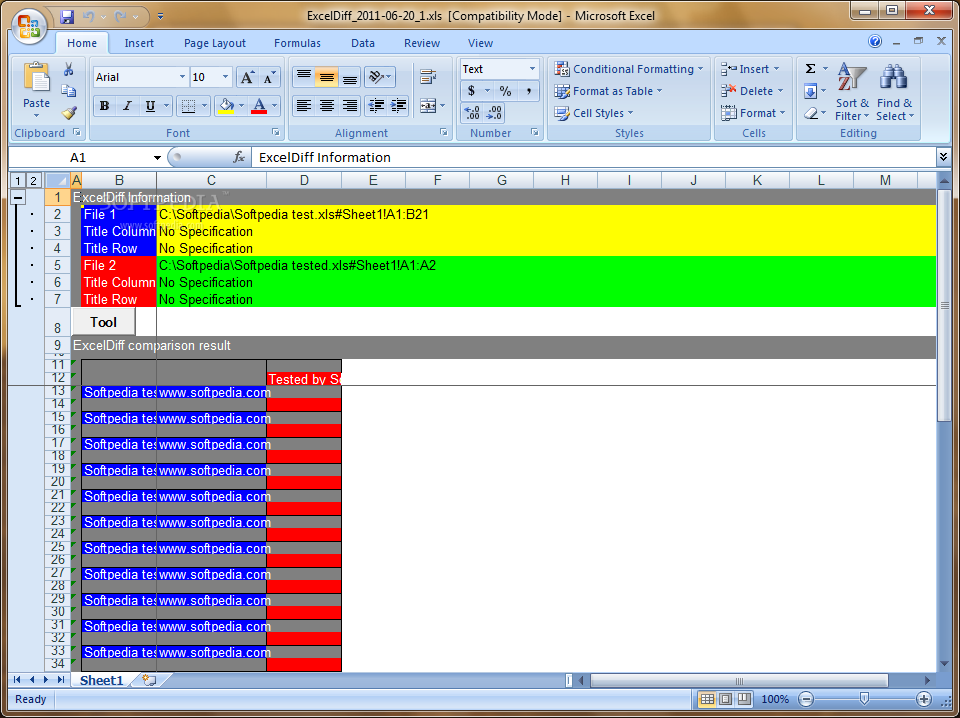Open the Name Box dropdown arrow
This screenshot has width=960, height=718.
click(x=157, y=158)
